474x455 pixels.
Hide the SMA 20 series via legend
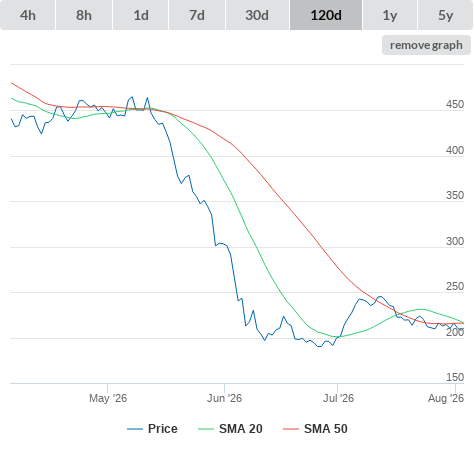241,429
